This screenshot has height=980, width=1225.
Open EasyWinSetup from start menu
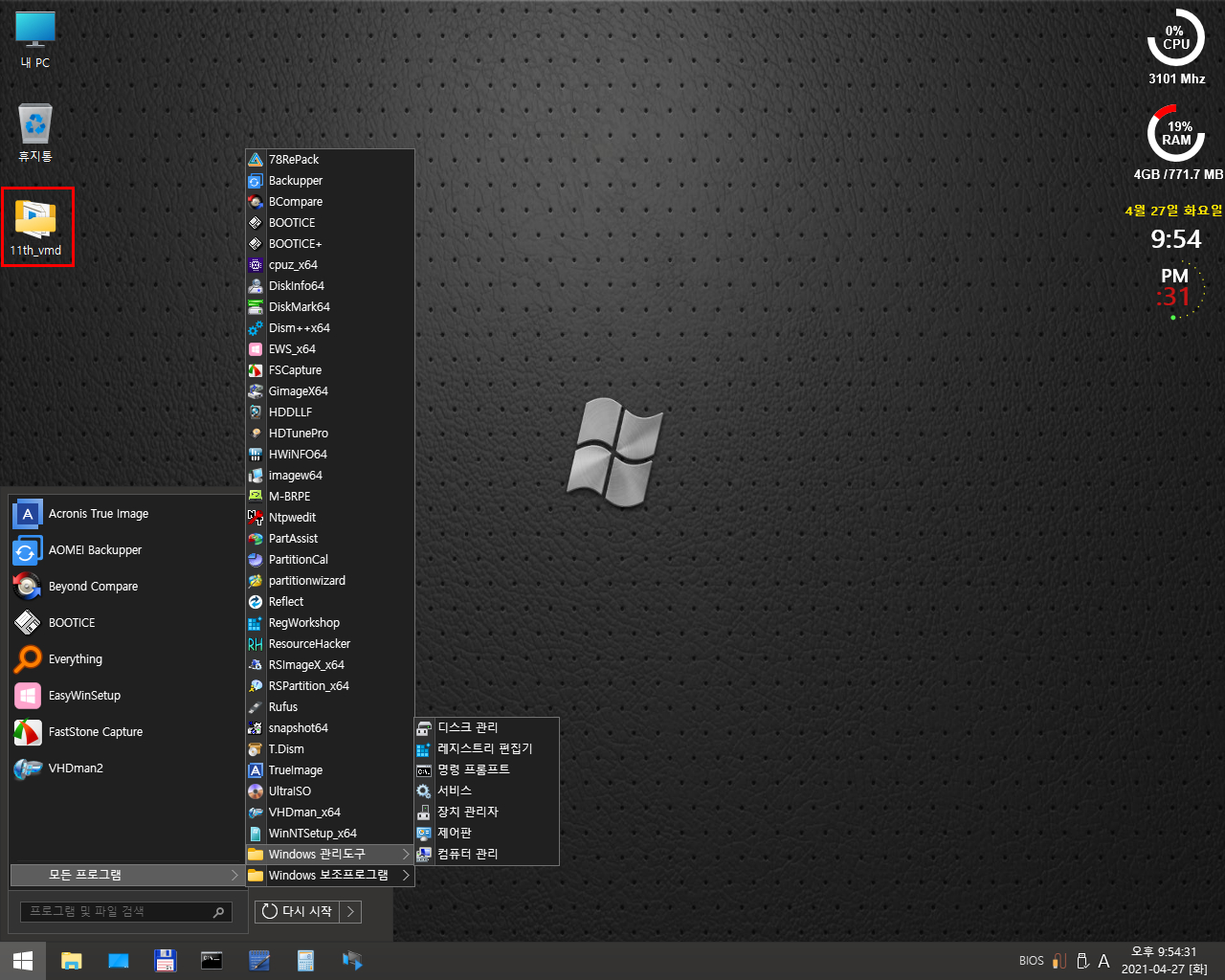[x=125, y=696]
